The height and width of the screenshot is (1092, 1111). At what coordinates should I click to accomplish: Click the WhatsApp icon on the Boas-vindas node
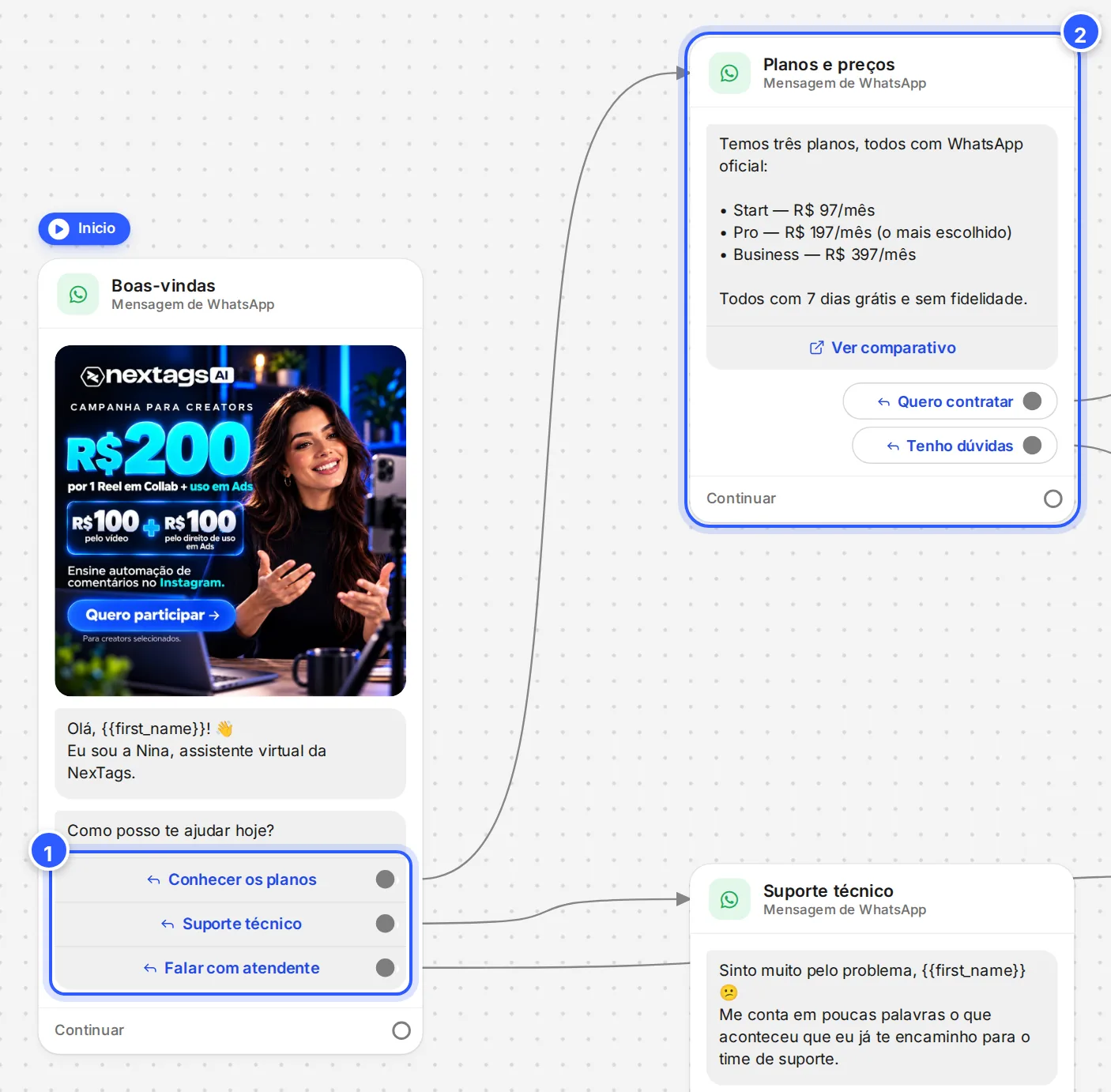78,294
